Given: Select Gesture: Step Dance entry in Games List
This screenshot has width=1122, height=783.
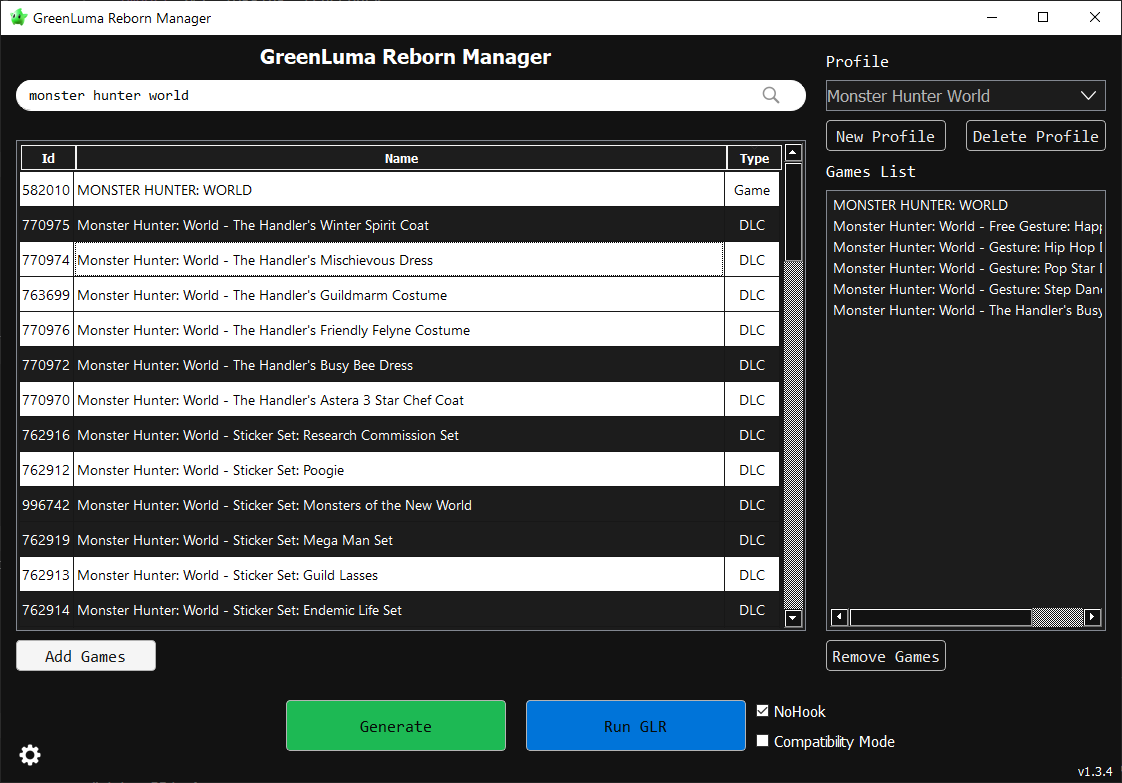Looking at the screenshot, I should coord(967,289).
